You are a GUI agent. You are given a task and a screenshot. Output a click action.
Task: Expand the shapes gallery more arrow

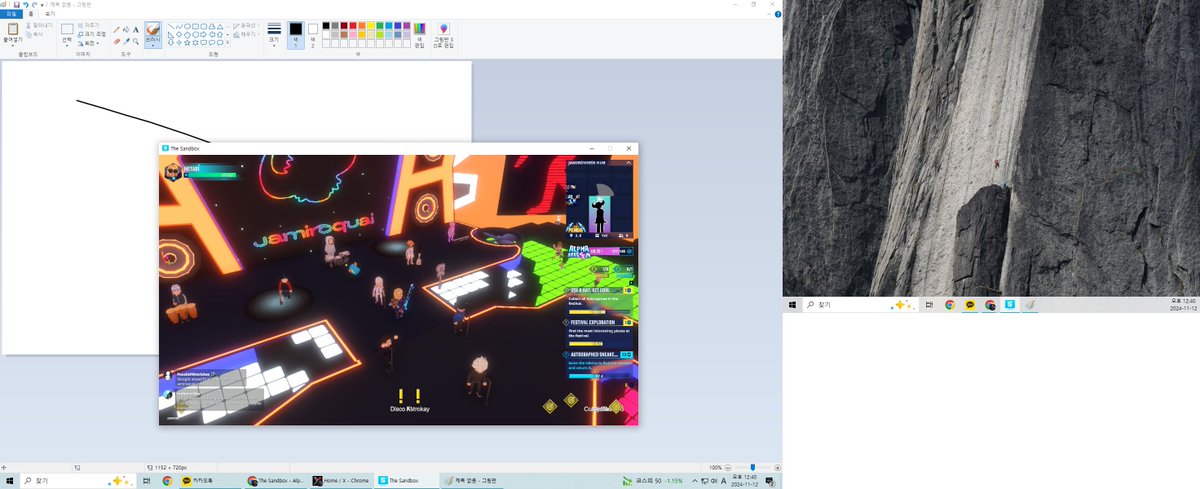pos(228,42)
